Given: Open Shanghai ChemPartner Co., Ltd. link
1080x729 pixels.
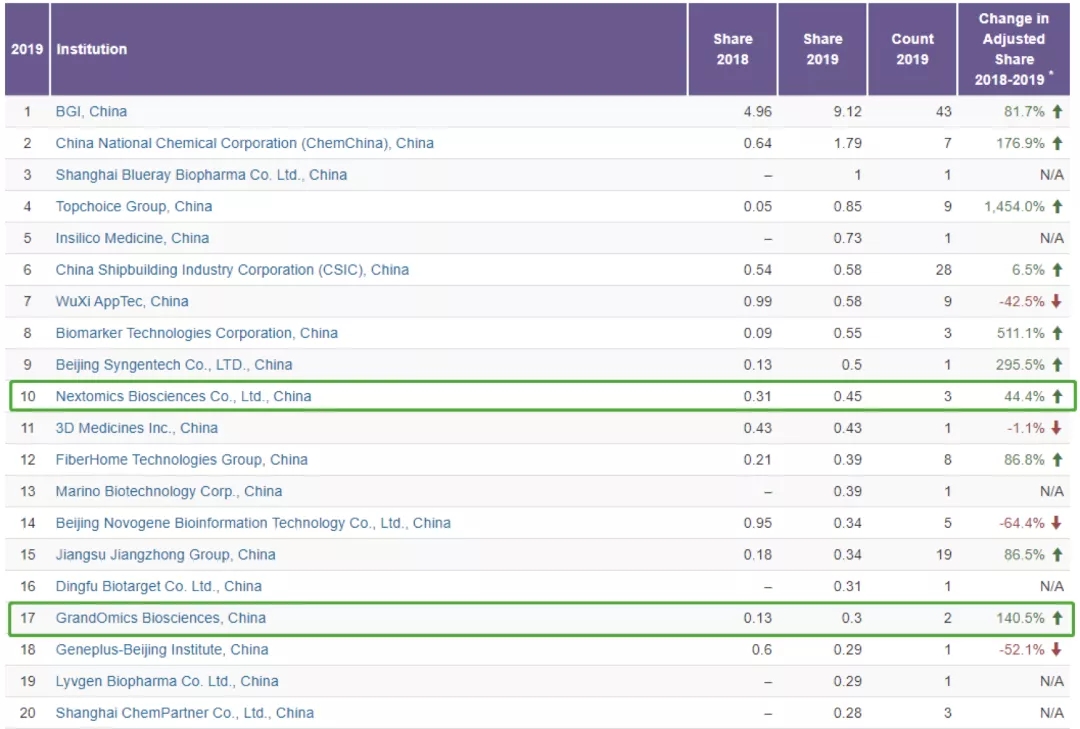Looking at the screenshot, I should (185, 714).
